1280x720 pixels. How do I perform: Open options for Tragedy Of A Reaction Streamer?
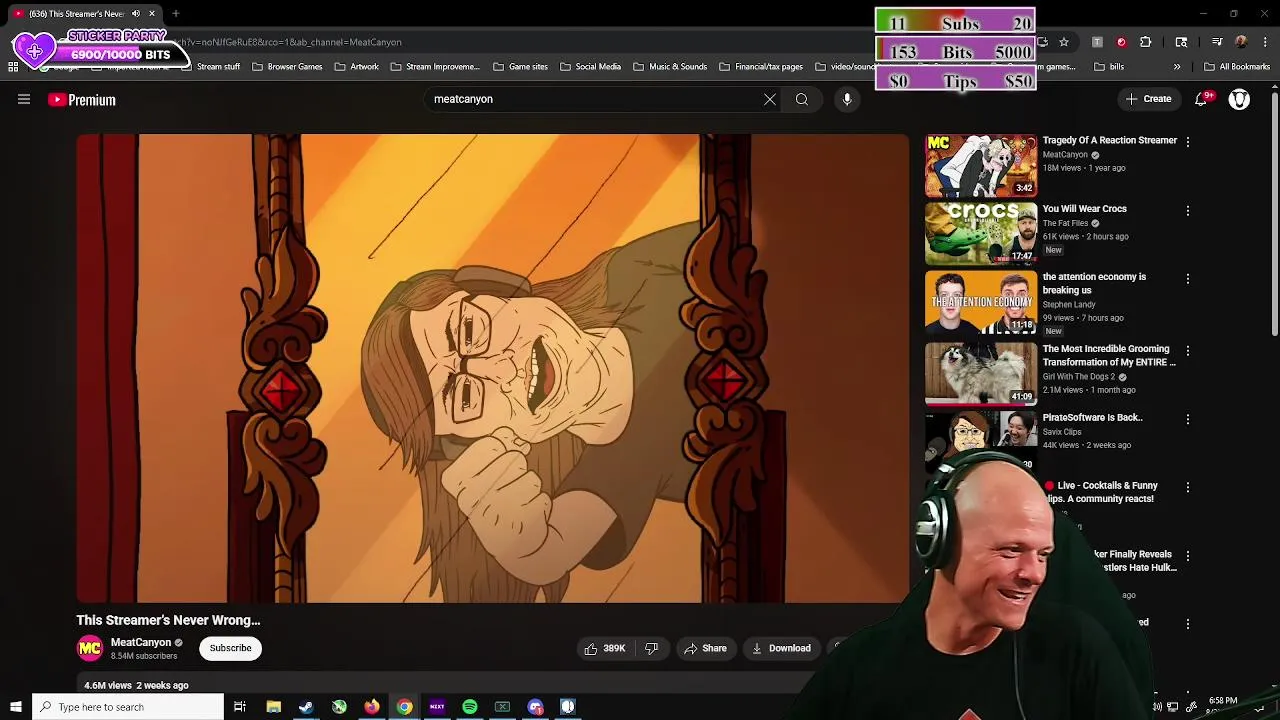tap(1188, 142)
